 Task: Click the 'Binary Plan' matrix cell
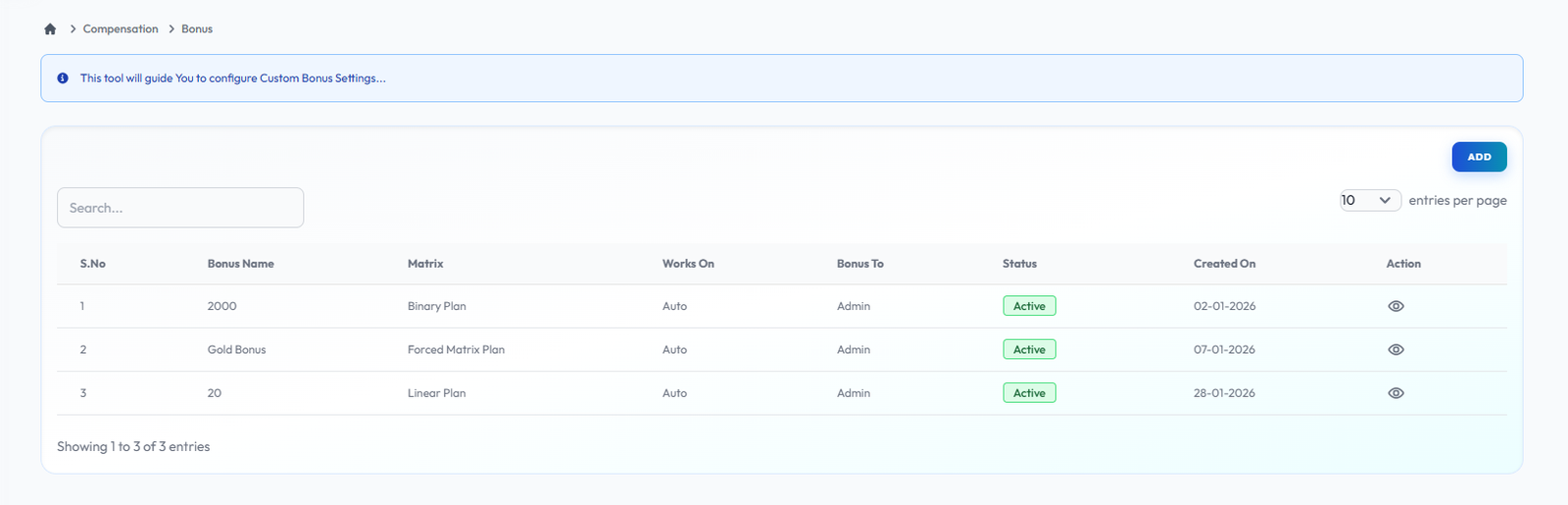(x=437, y=306)
